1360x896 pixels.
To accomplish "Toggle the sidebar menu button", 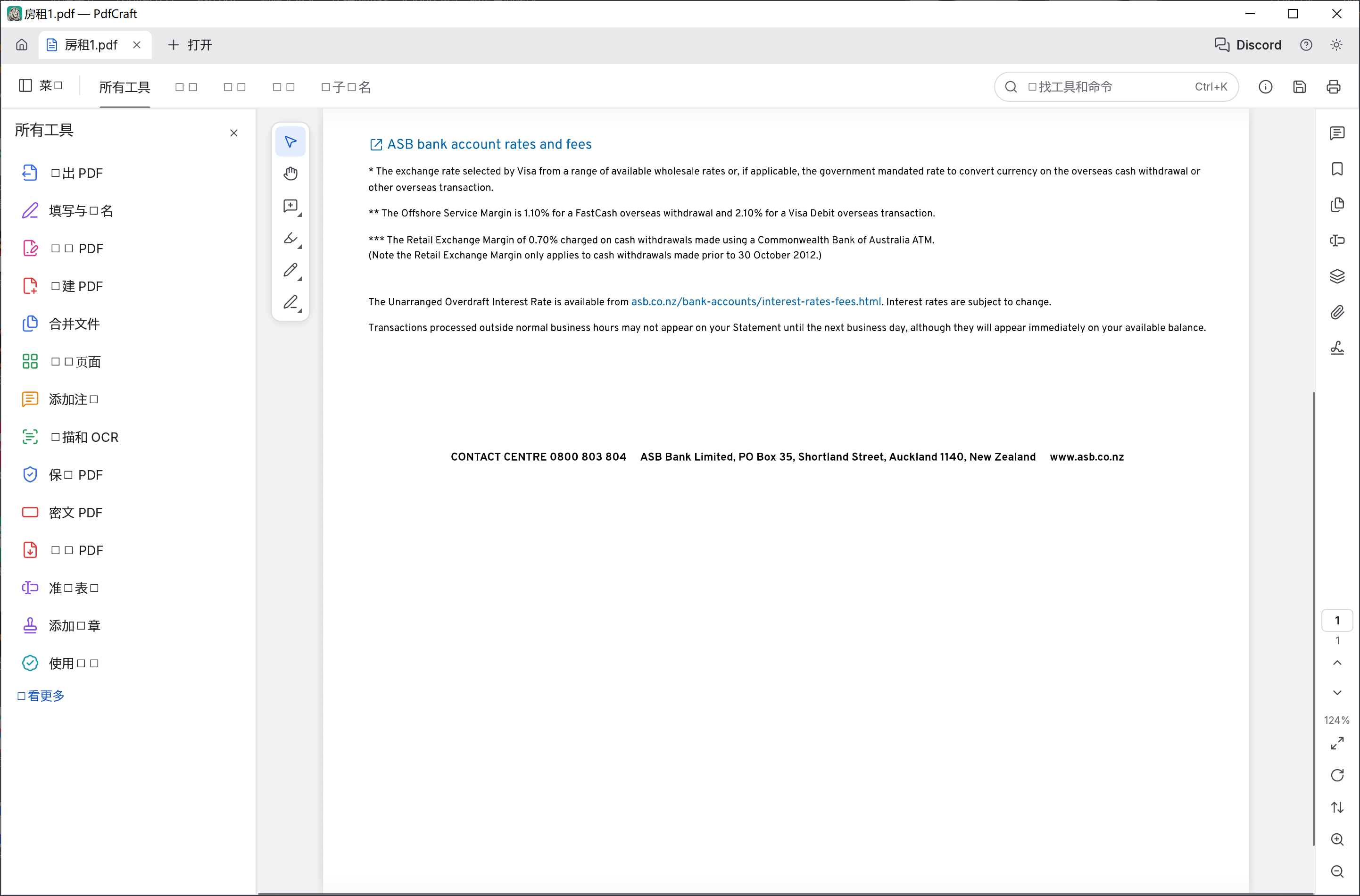I will click(41, 86).
